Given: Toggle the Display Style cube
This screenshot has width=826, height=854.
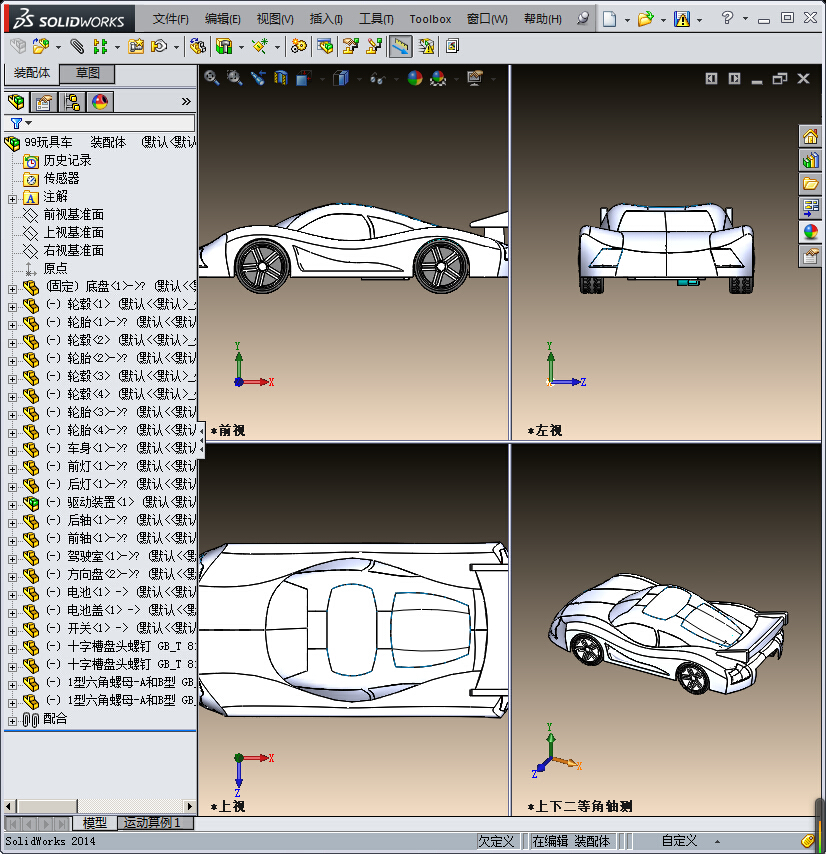Looking at the screenshot, I should pos(340,78).
